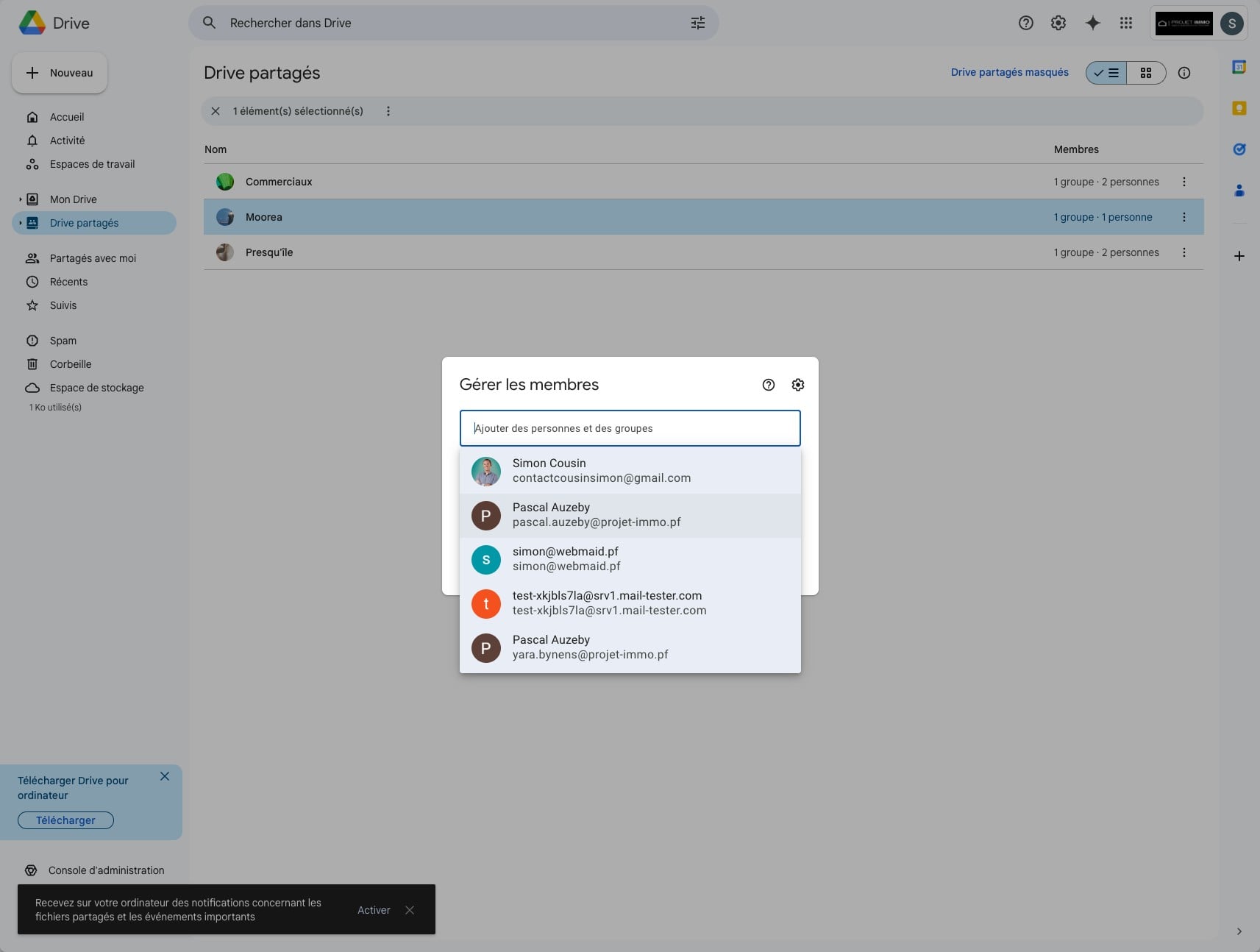
Task: Click the search filter options icon
Action: tap(697, 23)
